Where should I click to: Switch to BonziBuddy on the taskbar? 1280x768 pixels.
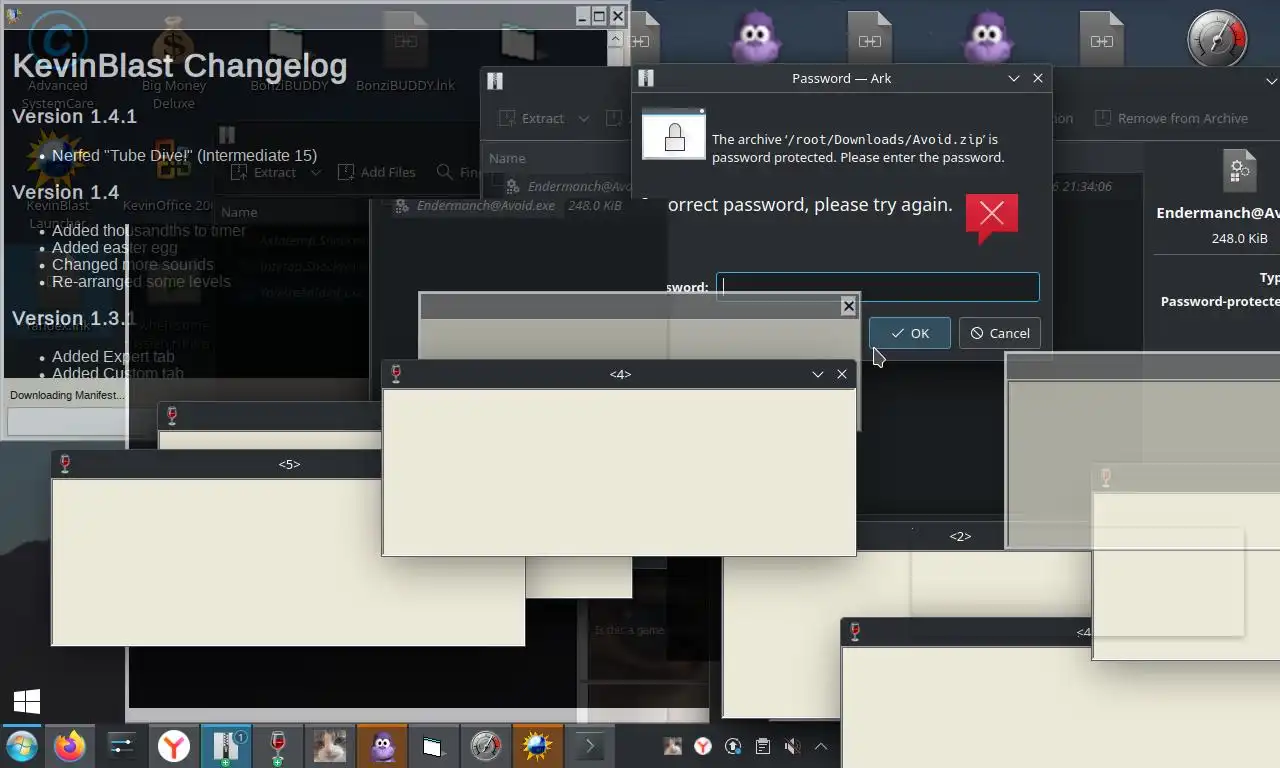click(x=382, y=746)
